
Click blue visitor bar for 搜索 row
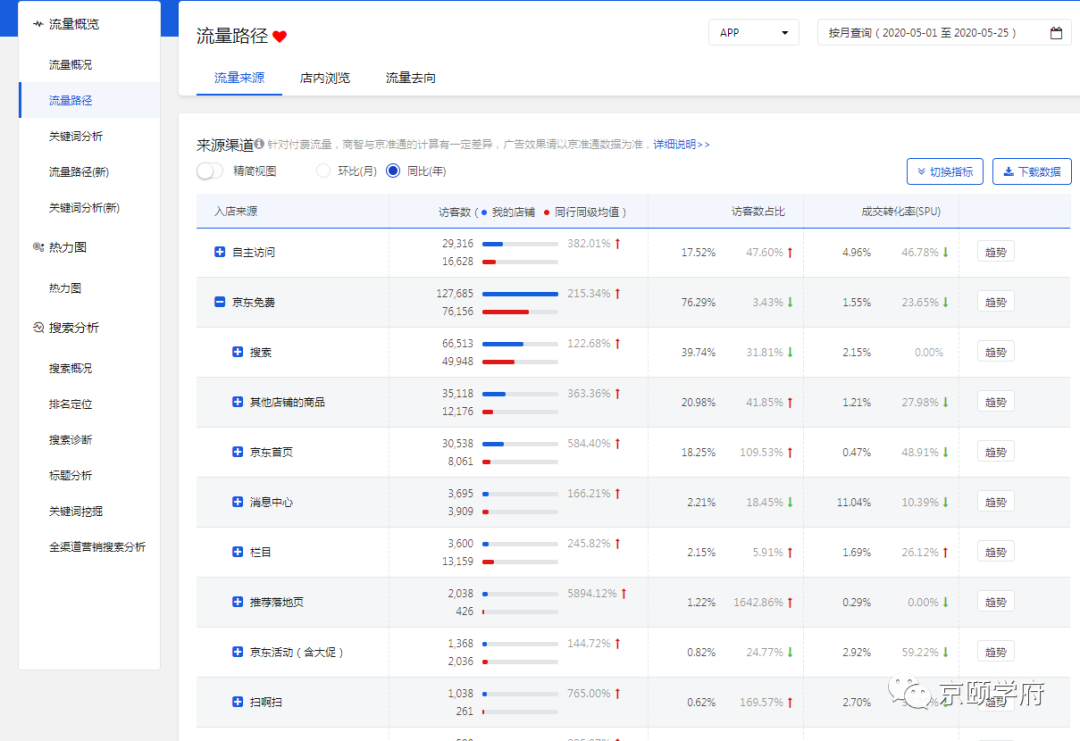503,344
